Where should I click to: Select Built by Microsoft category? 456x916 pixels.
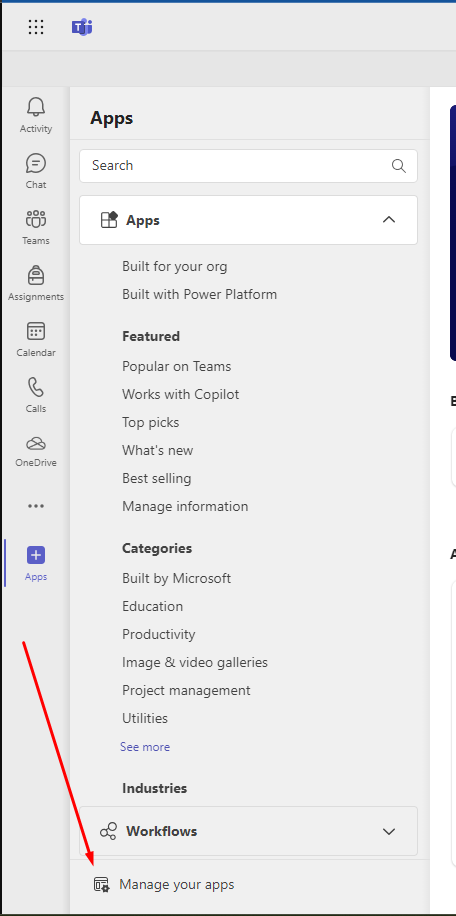point(176,578)
